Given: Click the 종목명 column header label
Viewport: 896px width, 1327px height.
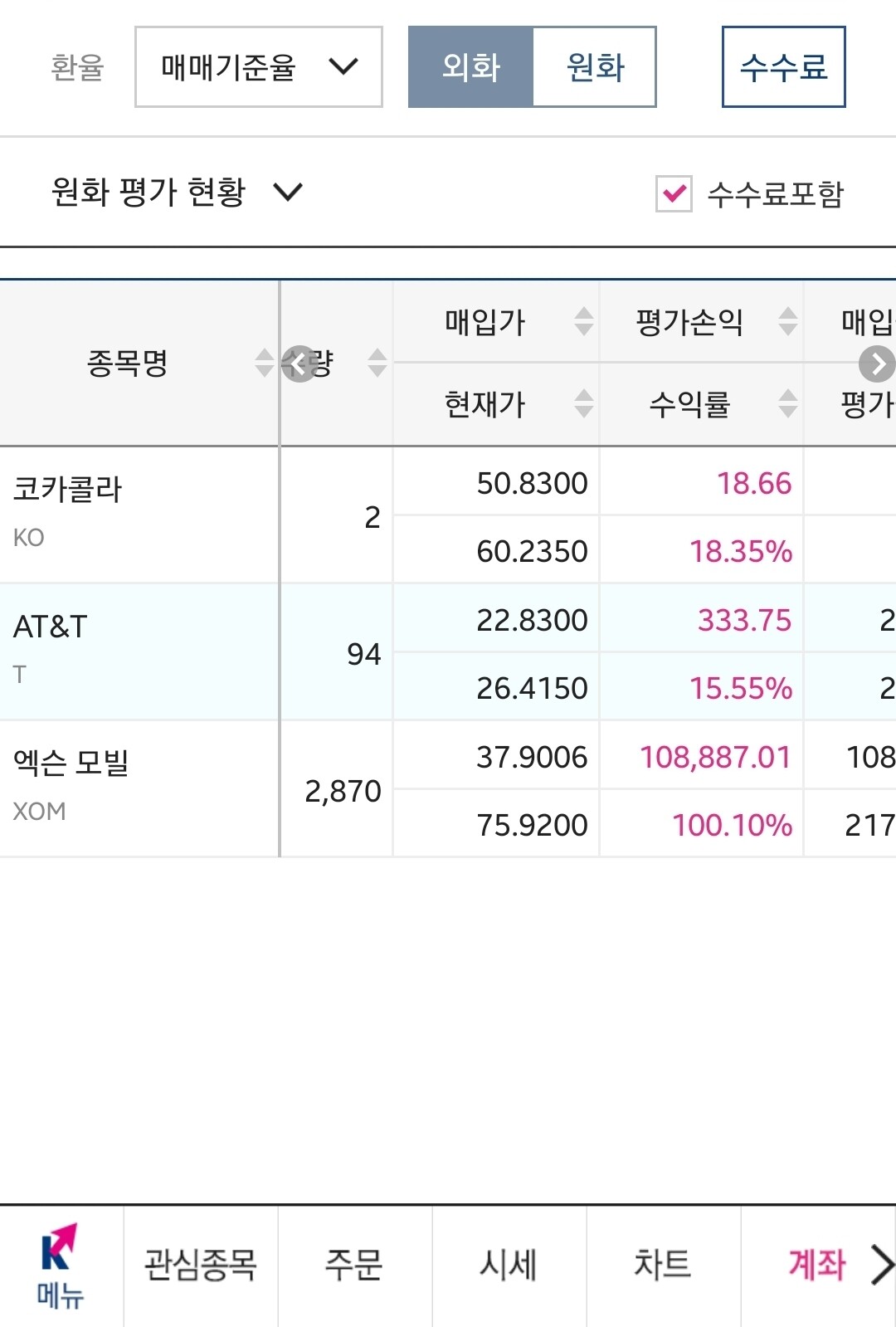Looking at the screenshot, I should (x=128, y=363).
